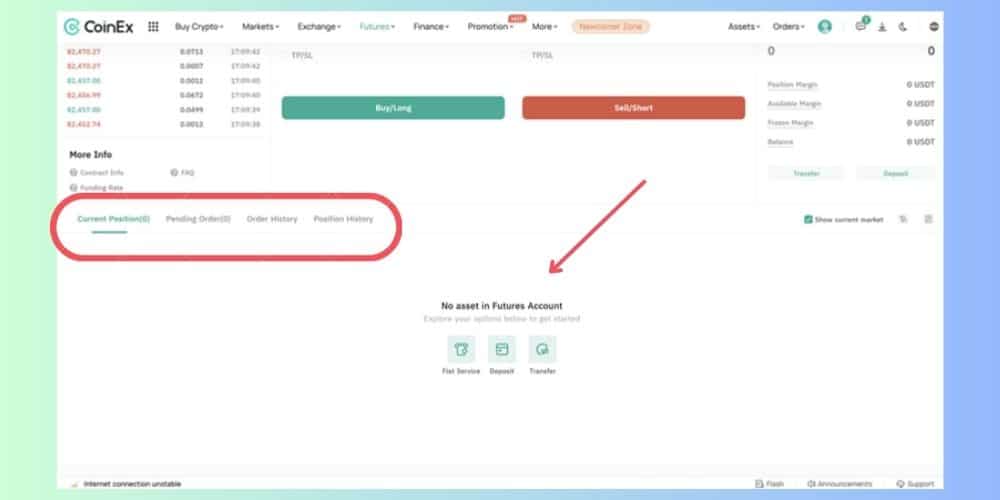Click the Fiat Service icon

[461, 349]
